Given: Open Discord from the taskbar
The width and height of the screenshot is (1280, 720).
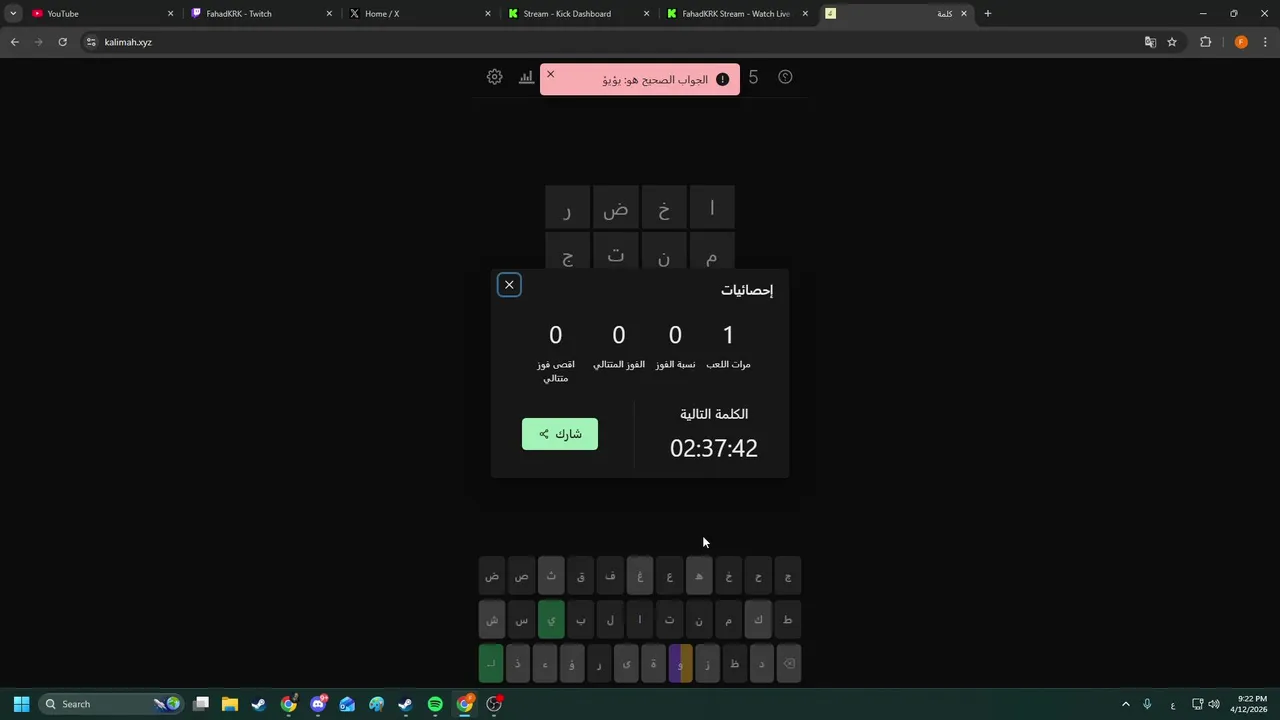Looking at the screenshot, I should 318,704.
